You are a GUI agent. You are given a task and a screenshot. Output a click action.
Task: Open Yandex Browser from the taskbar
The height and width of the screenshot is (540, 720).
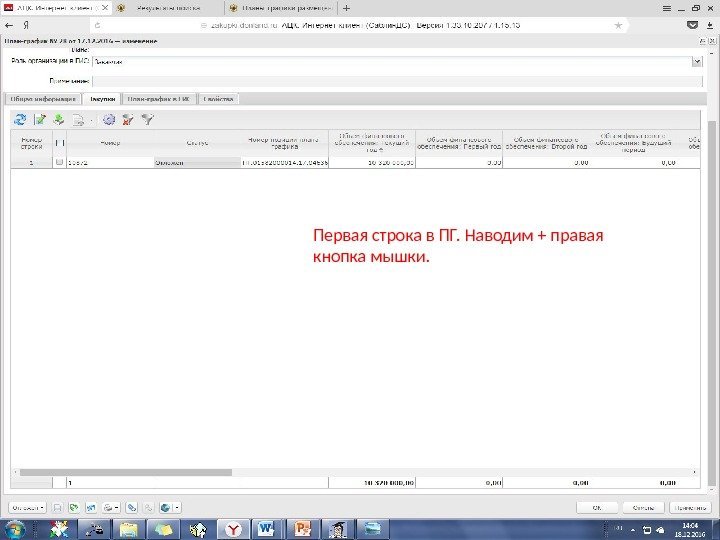pyautogui.click(x=233, y=529)
